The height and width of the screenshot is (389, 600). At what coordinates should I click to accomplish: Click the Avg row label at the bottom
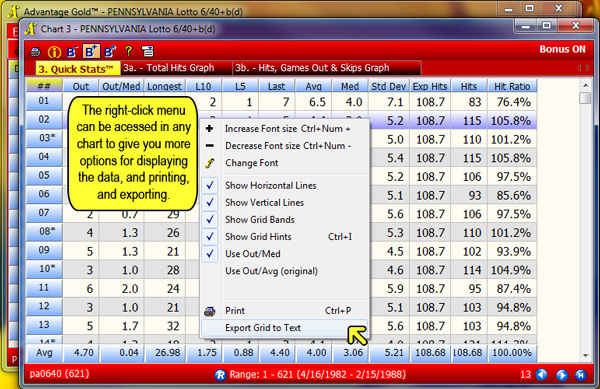tap(44, 353)
